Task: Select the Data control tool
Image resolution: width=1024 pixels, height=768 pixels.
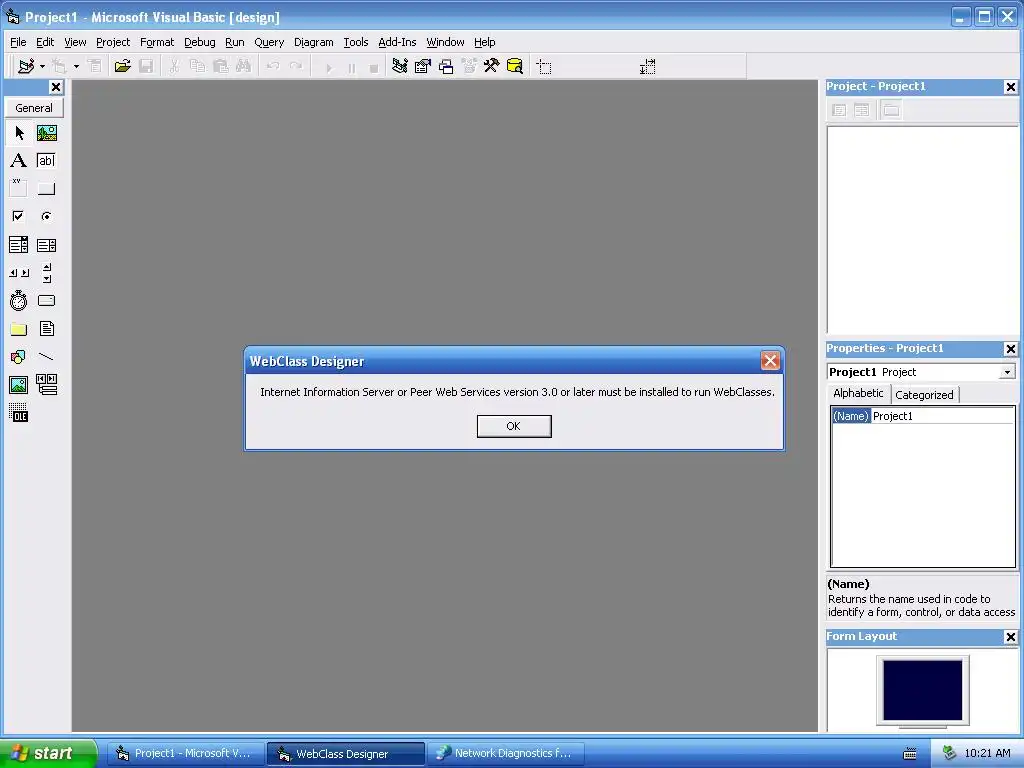Action: pyautogui.click(x=46, y=385)
